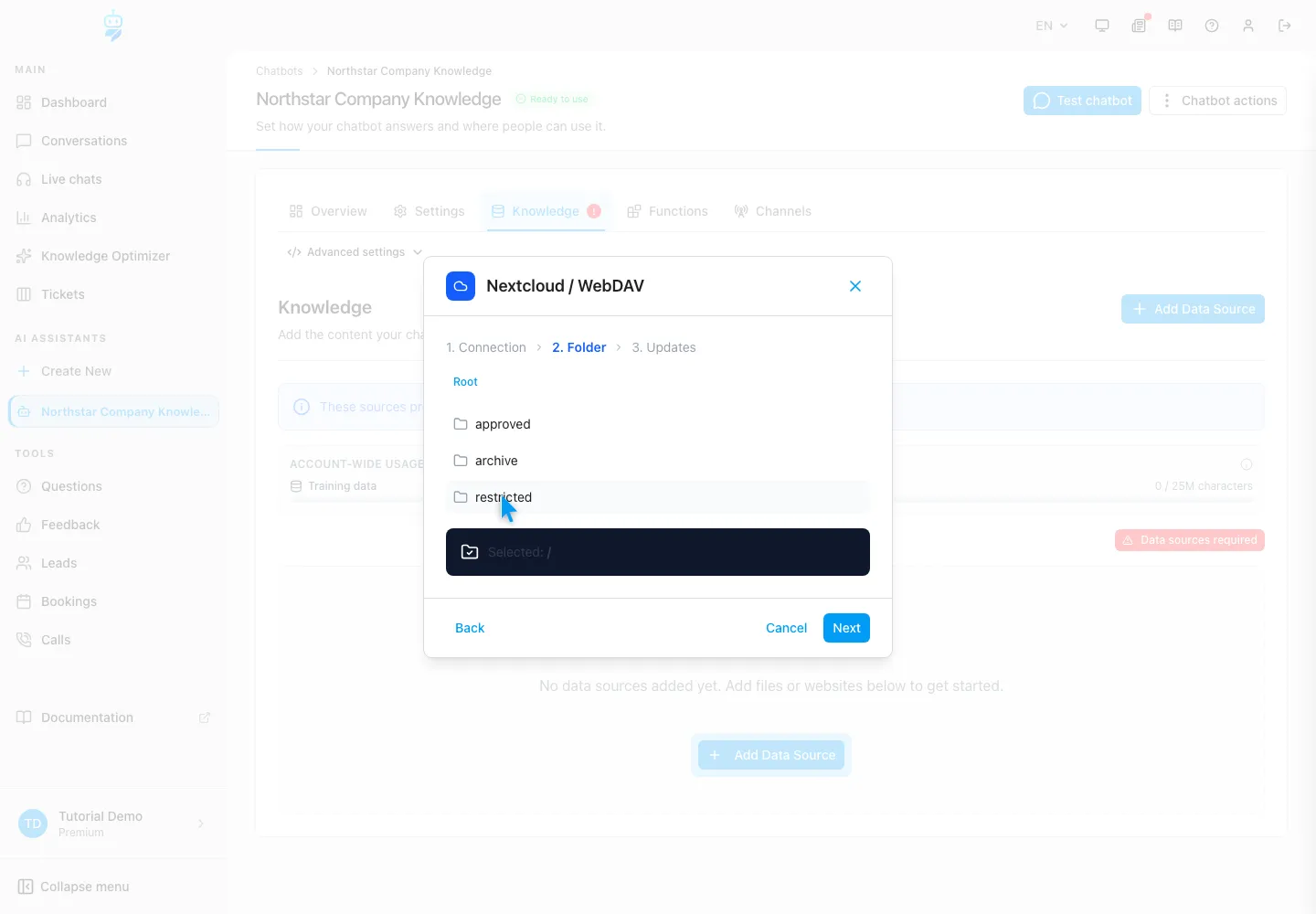Click the Knowledge tab alert badge
The image size is (1316, 914).
click(594, 211)
